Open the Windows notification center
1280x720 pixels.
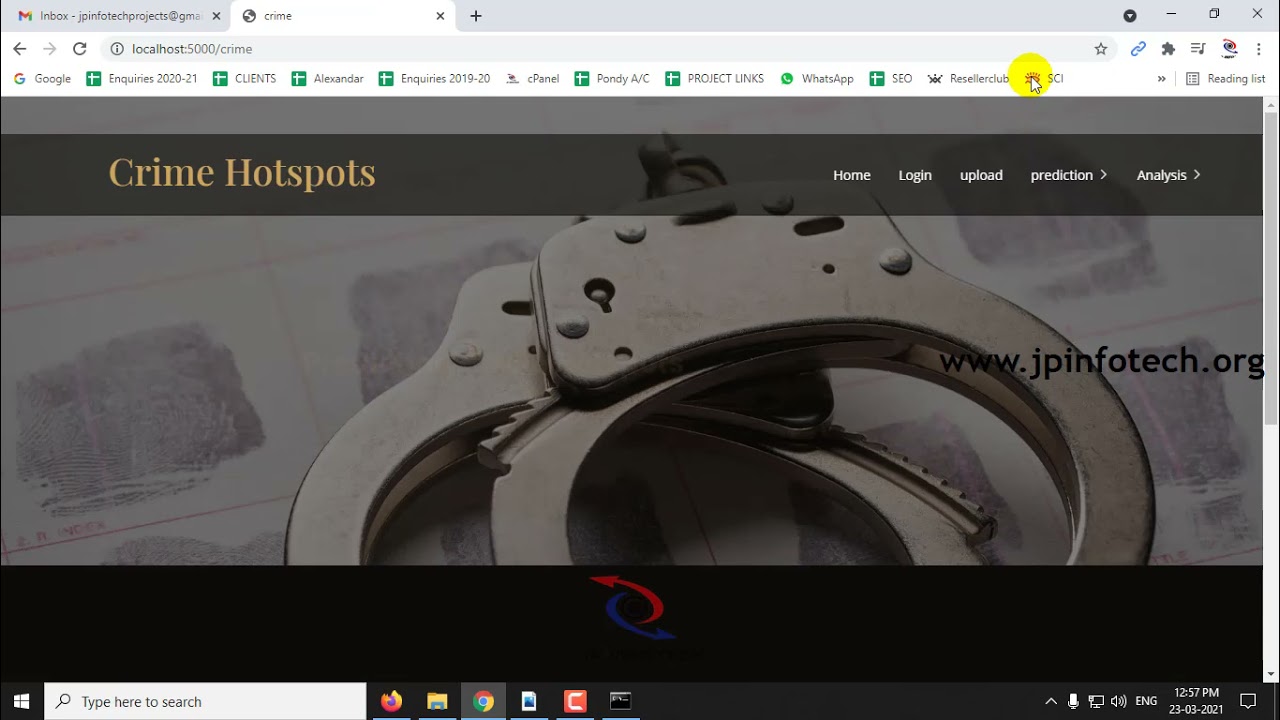(1248, 701)
